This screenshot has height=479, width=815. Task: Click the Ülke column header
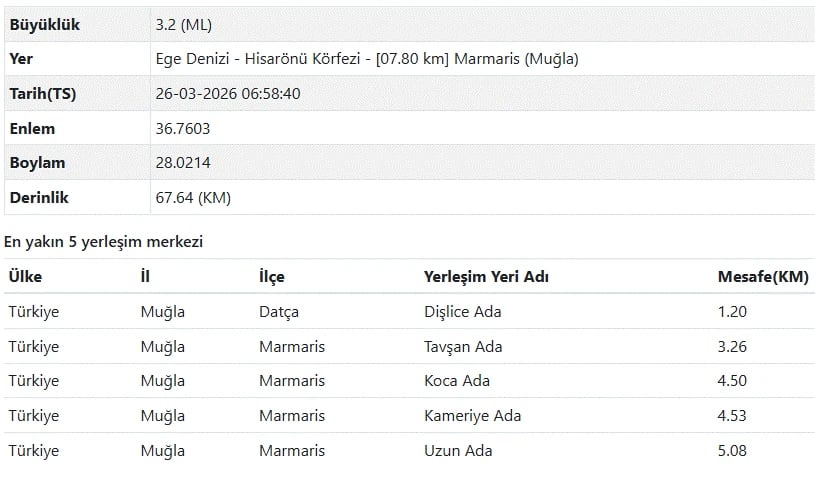click(x=25, y=277)
